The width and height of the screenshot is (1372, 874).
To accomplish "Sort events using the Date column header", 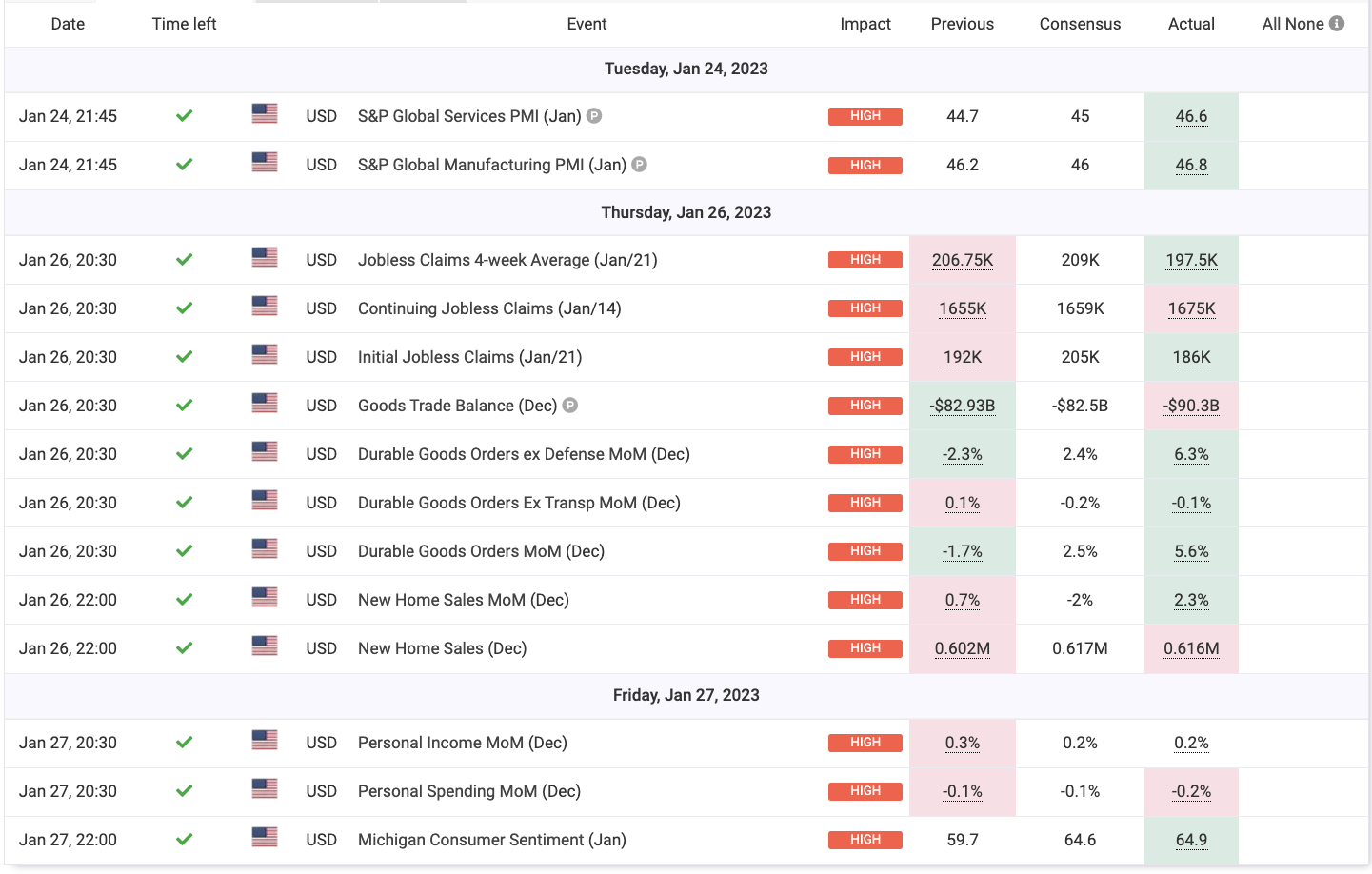I will pos(67,24).
